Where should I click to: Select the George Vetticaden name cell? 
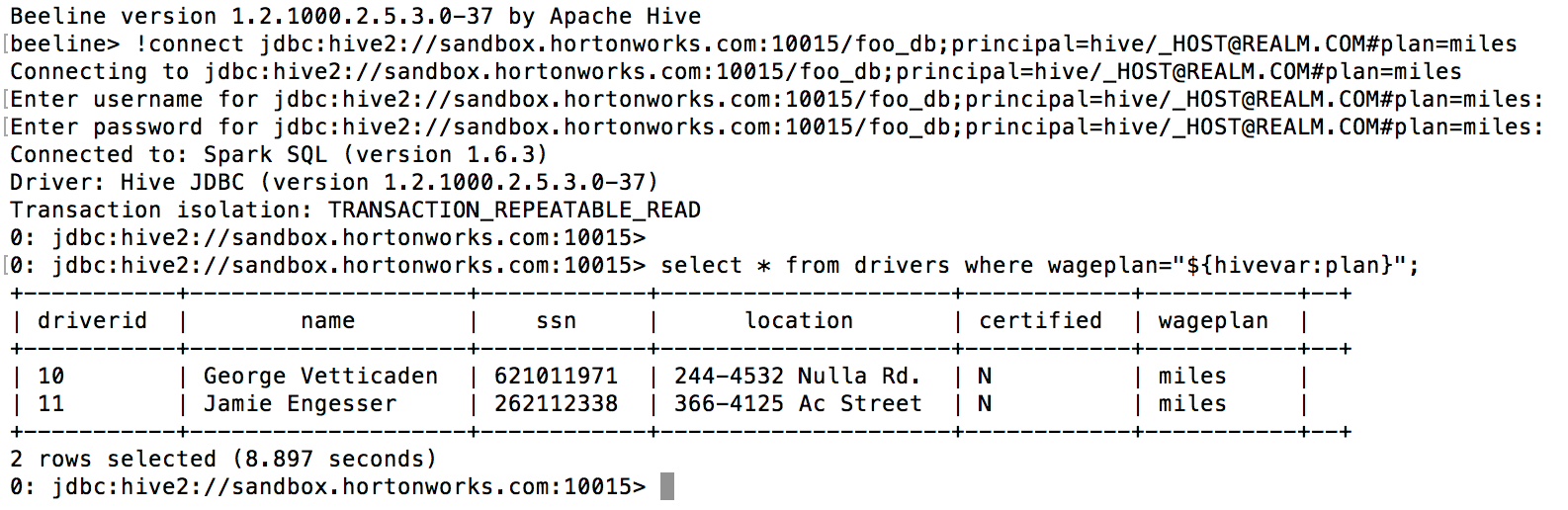click(x=320, y=377)
